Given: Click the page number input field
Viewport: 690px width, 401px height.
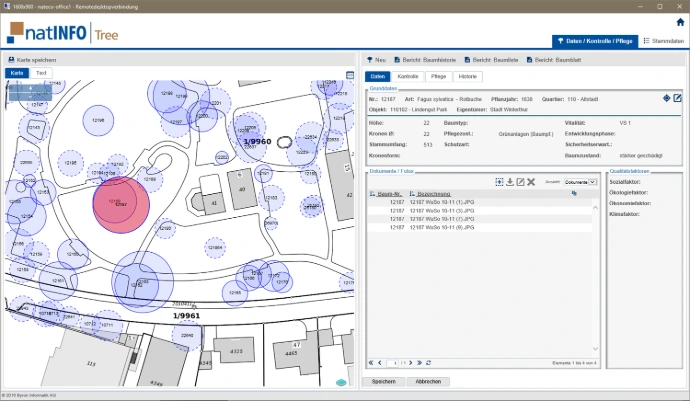Looking at the screenshot, I should 393,363.
